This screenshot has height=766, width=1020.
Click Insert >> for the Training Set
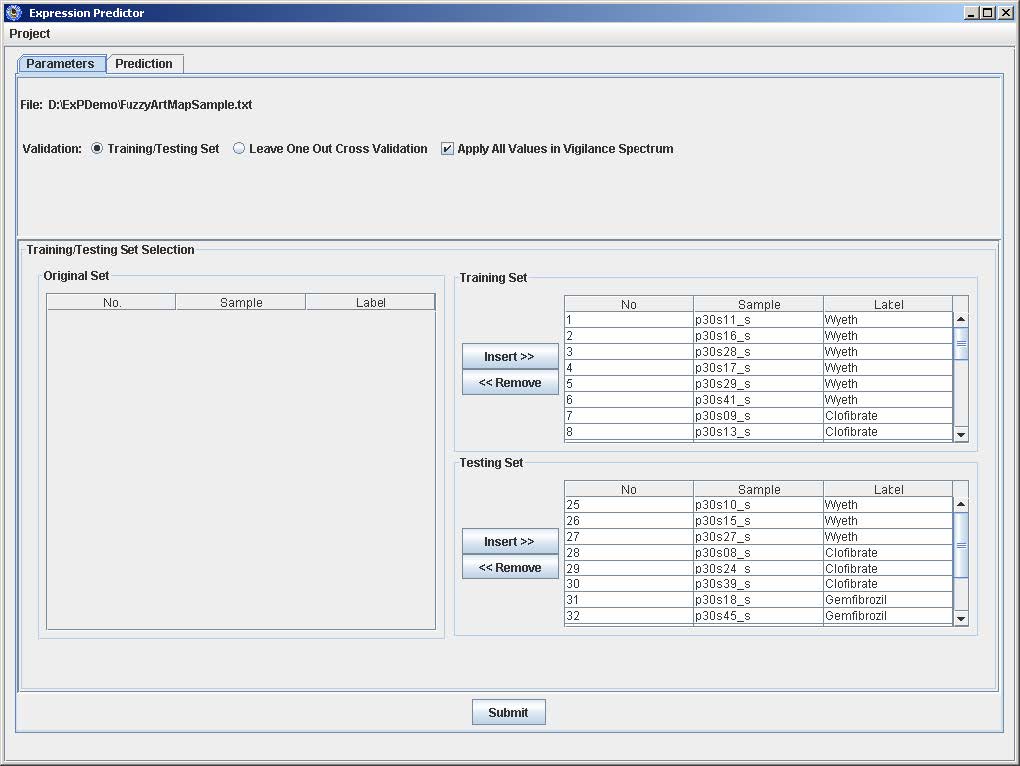(x=510, y=356)
